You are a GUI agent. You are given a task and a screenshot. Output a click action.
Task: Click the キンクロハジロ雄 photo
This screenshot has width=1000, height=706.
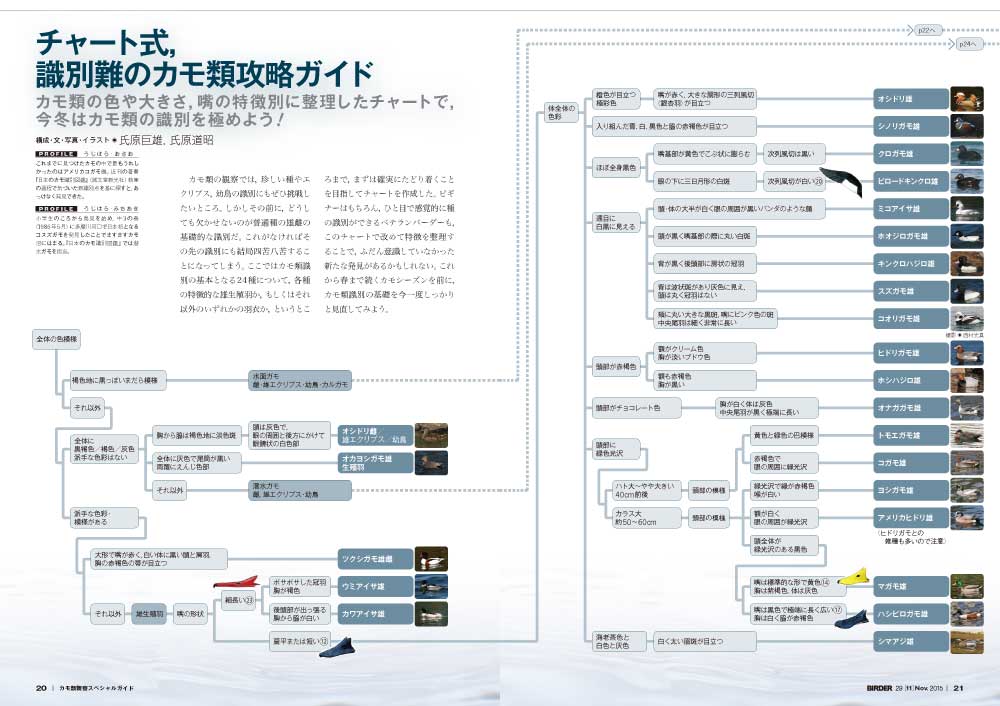tap(967, 263)
